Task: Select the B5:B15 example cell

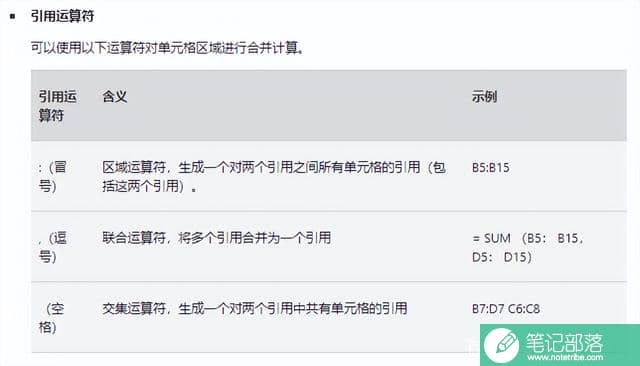Action: coord(491,168)
